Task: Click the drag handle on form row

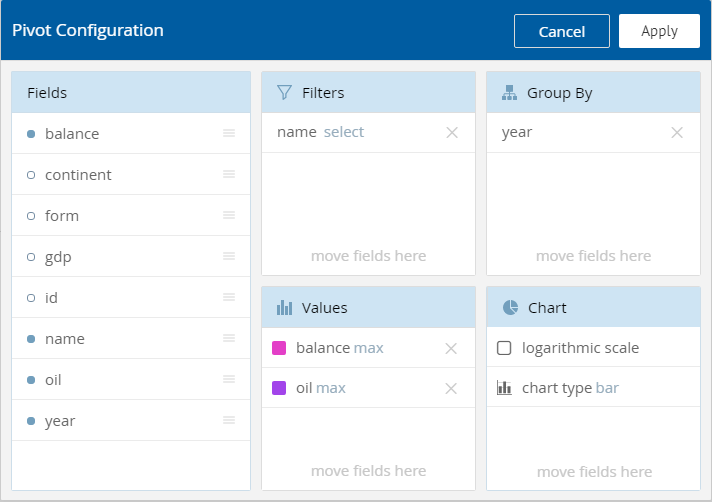Action: point(229,215)
